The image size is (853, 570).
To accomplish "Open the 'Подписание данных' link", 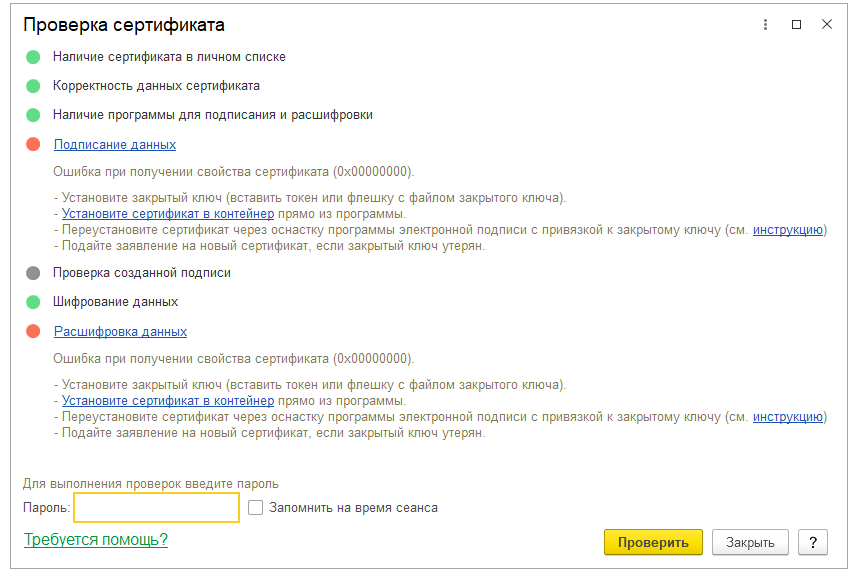I will tap(115, 145).
